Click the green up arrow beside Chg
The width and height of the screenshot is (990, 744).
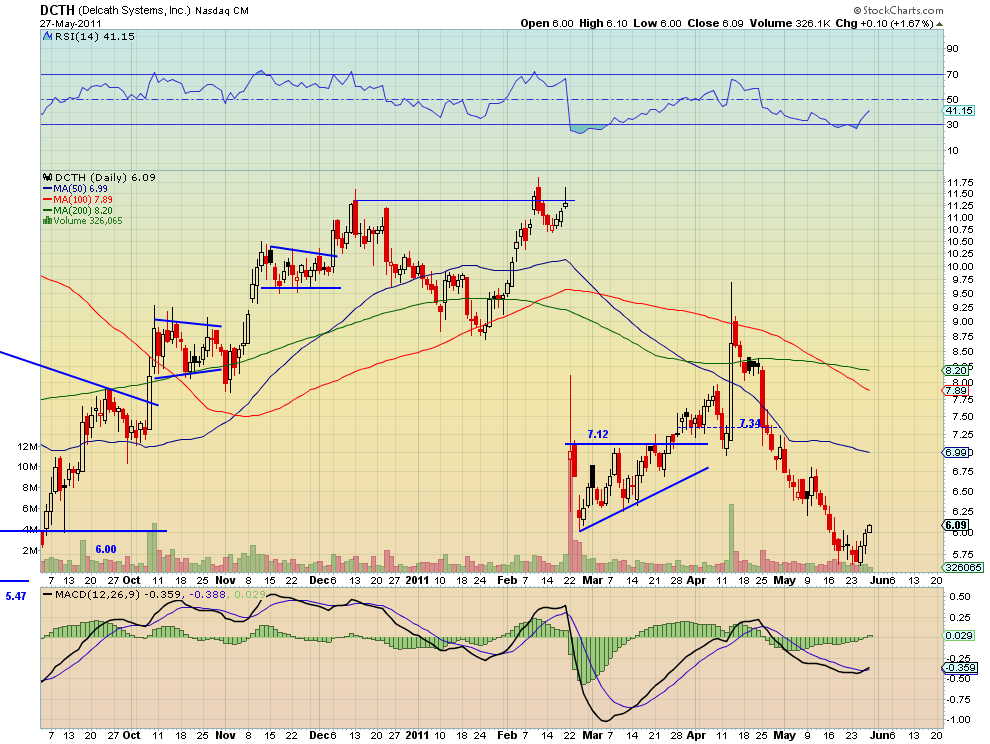pos(939,24)
